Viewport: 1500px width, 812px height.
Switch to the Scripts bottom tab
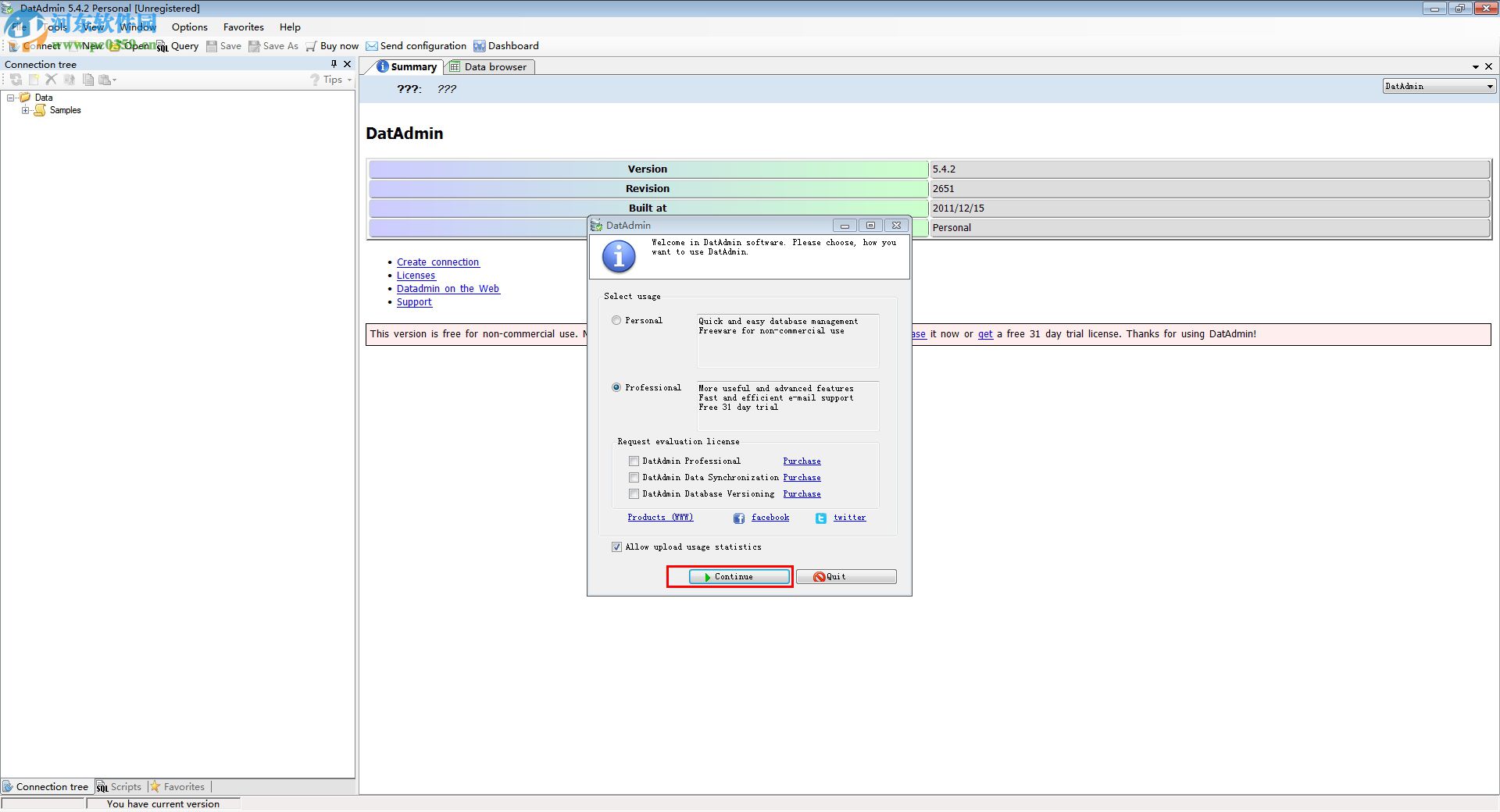pos(119,787)
